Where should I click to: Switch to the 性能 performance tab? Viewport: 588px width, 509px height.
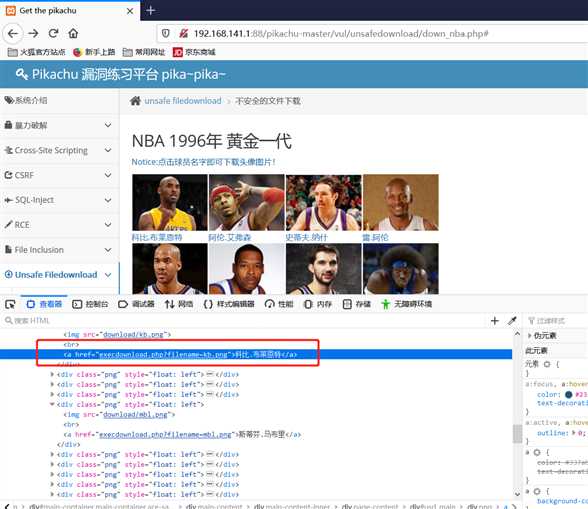click(279, 304)
